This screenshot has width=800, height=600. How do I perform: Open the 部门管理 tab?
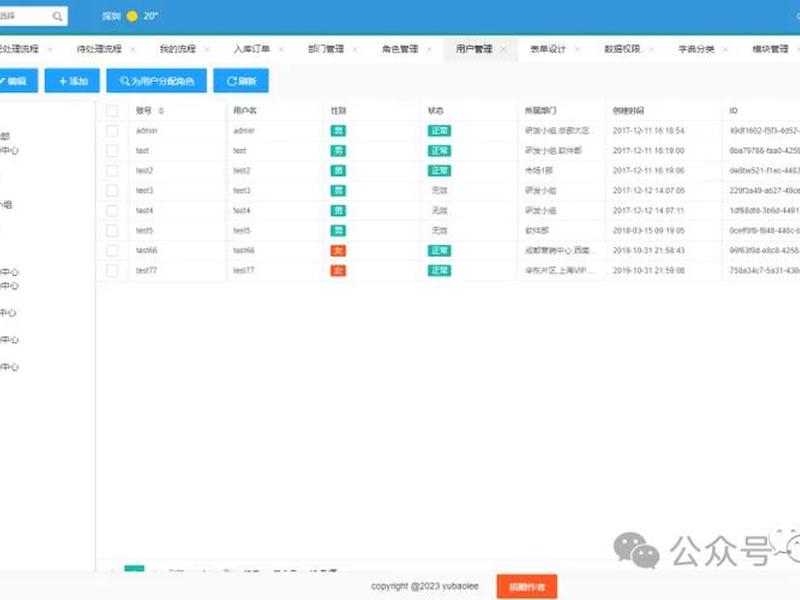pos(326,49)
